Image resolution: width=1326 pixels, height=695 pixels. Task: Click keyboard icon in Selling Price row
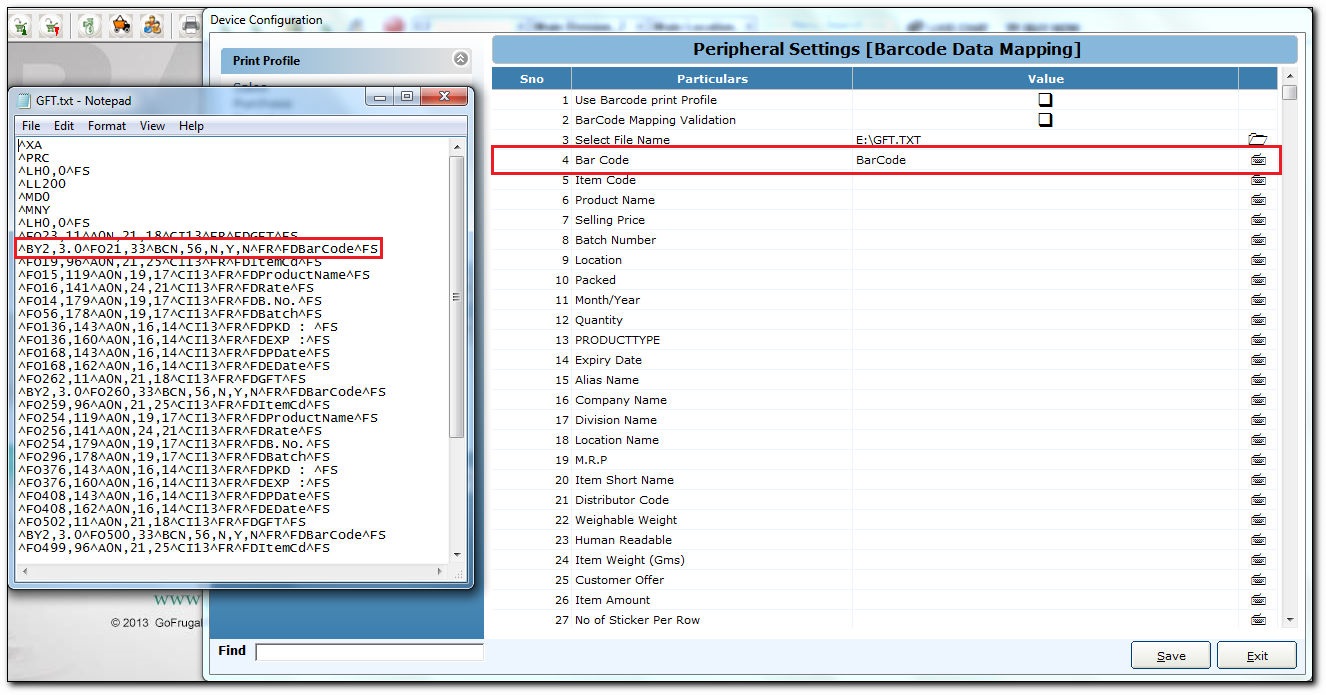click(1258, 220)
